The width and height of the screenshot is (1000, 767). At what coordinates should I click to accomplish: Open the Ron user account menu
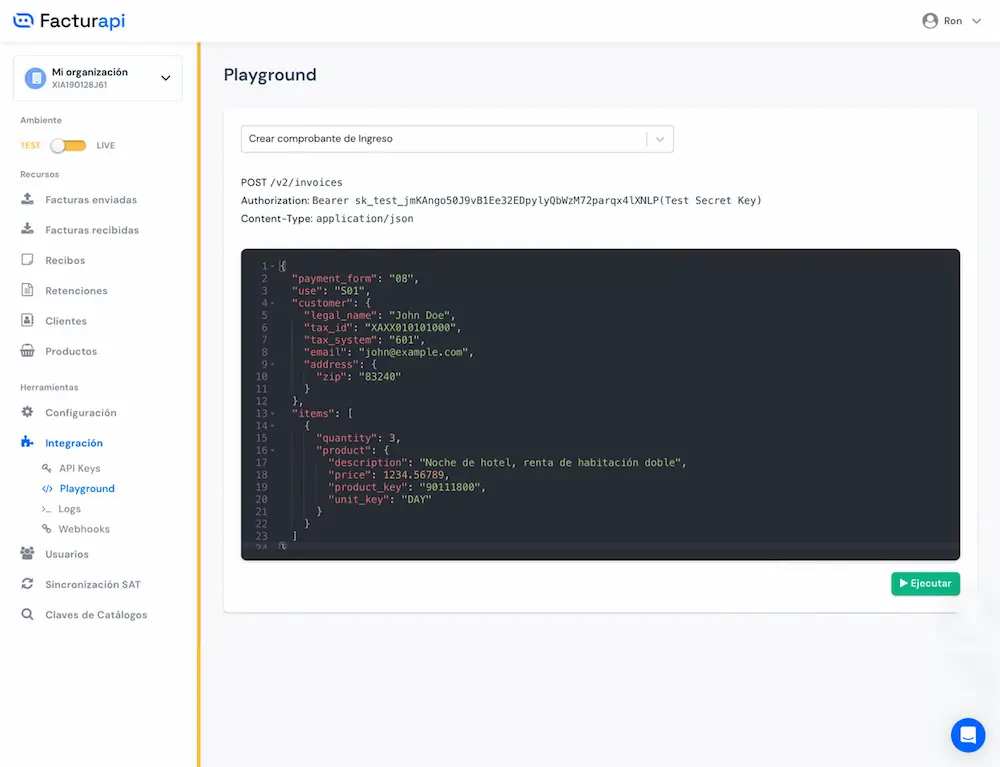point(952,21)
